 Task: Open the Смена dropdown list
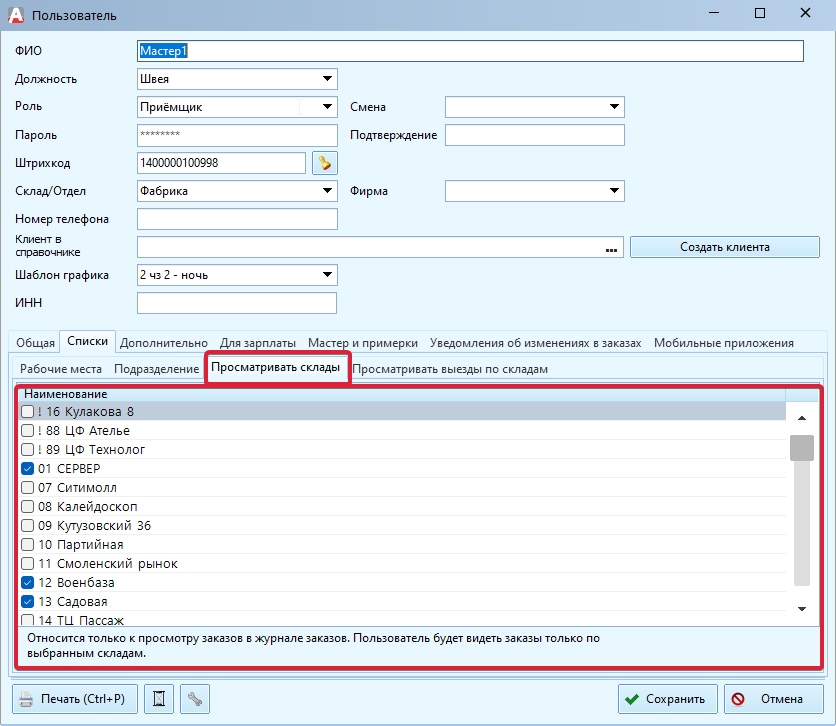pyautogui.click(x=614, y=107)
